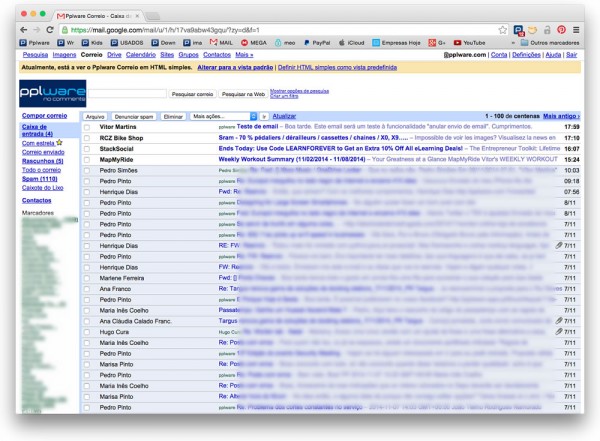Open Caixa de entrada (4) folder
Image resolution: width=600 pixels, height=441 pixels.
pos(37,131)
